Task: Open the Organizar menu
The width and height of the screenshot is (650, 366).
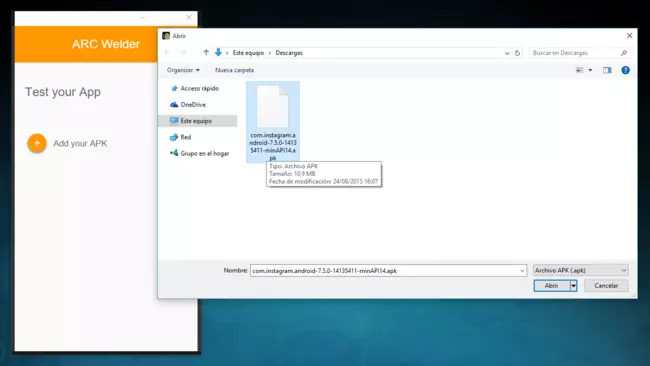Action: point(183,70)
